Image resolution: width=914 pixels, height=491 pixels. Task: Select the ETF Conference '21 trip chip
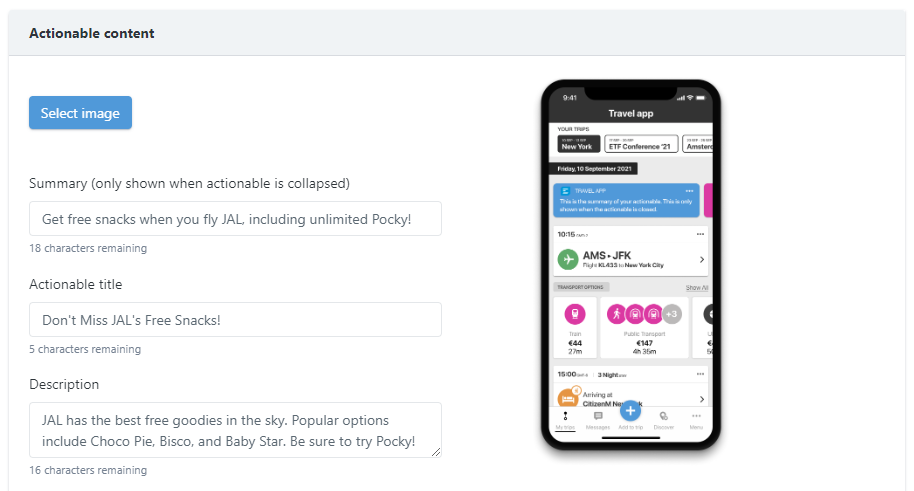point(641,145)
